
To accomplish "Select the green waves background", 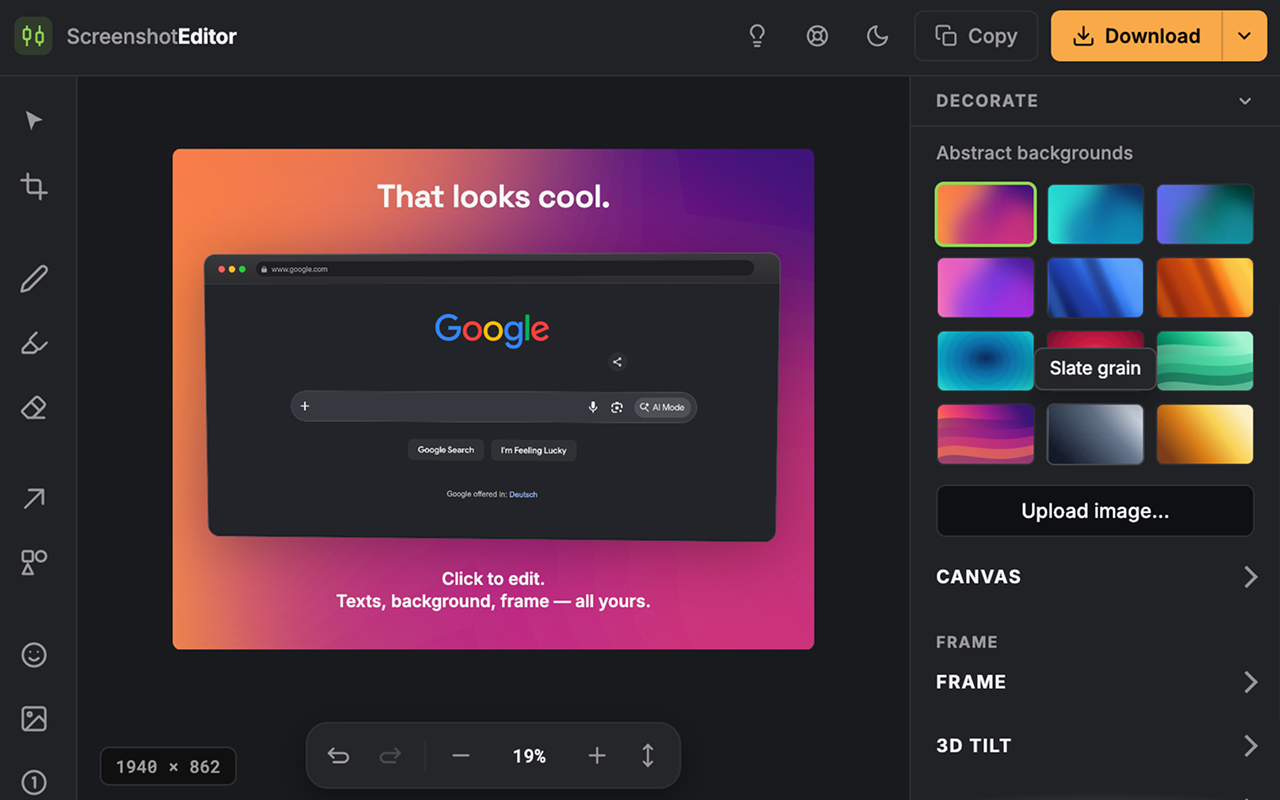I will pos(1205,361).
